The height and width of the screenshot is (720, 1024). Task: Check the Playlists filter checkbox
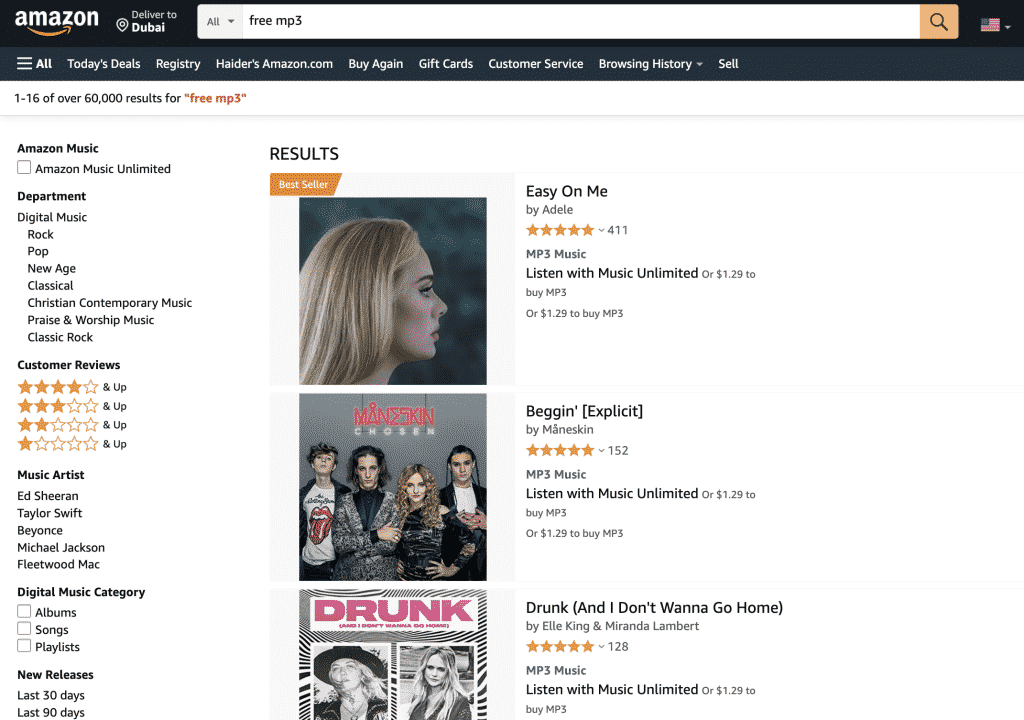coord(23,646)
